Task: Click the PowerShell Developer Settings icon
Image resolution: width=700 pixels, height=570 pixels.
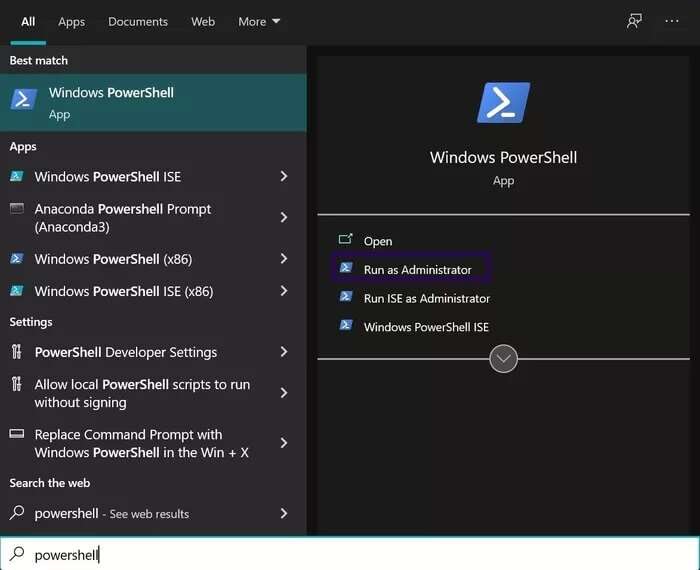Action: point(17,352)
